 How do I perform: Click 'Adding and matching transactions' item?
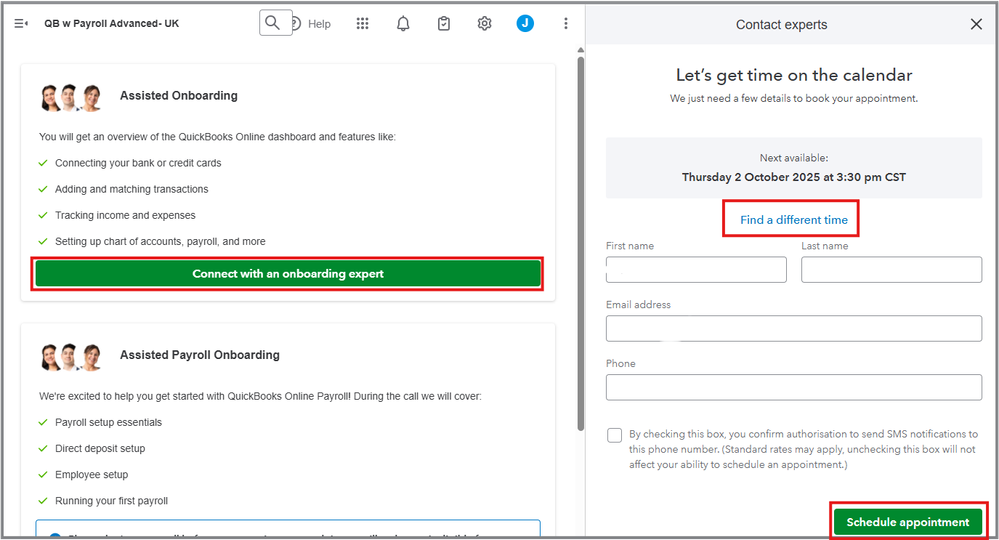pyautogui.click(x=131, y=189)
